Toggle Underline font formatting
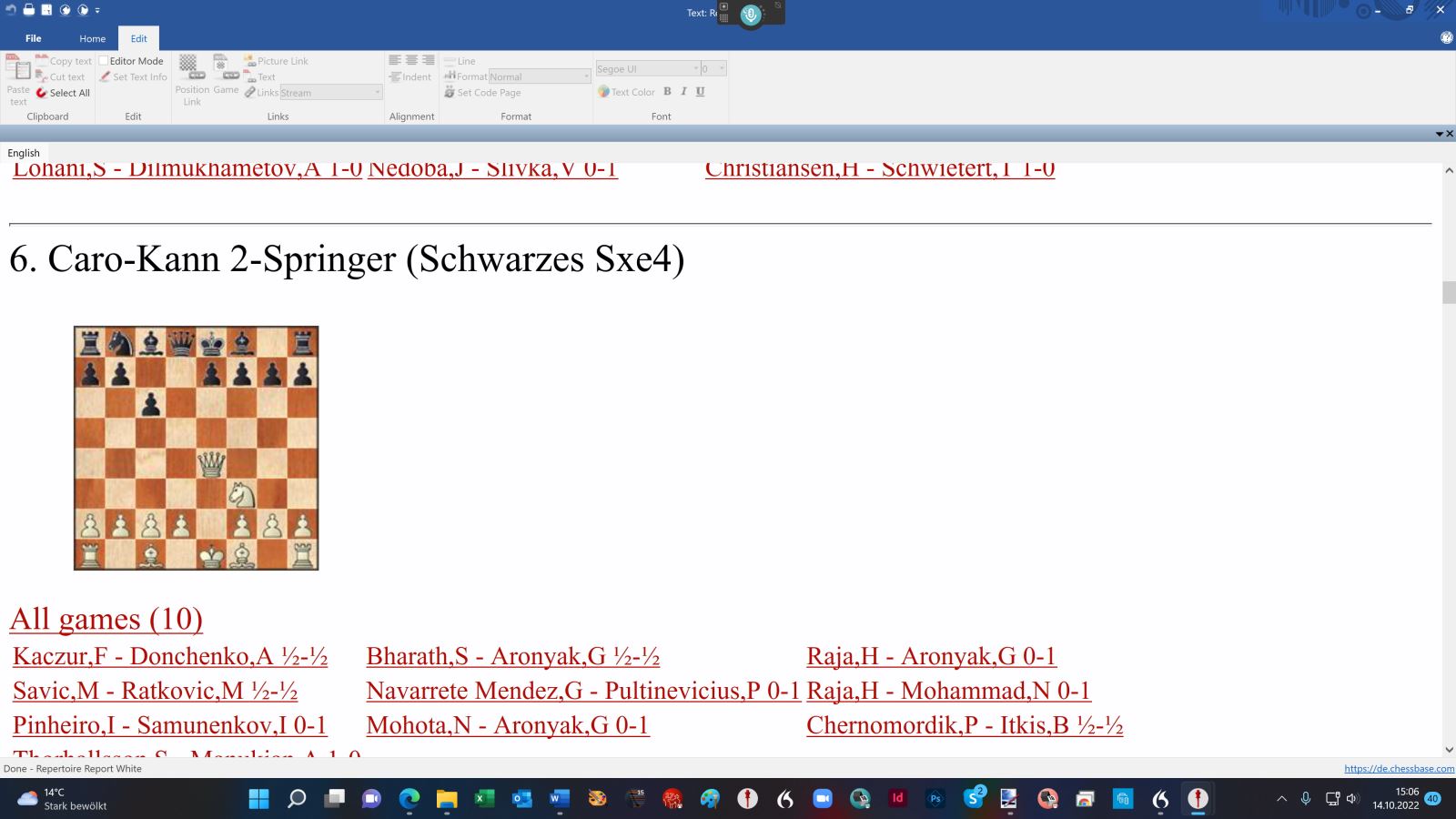Image resolution: width=1456 pixels, height=819 pixels. 700,92
